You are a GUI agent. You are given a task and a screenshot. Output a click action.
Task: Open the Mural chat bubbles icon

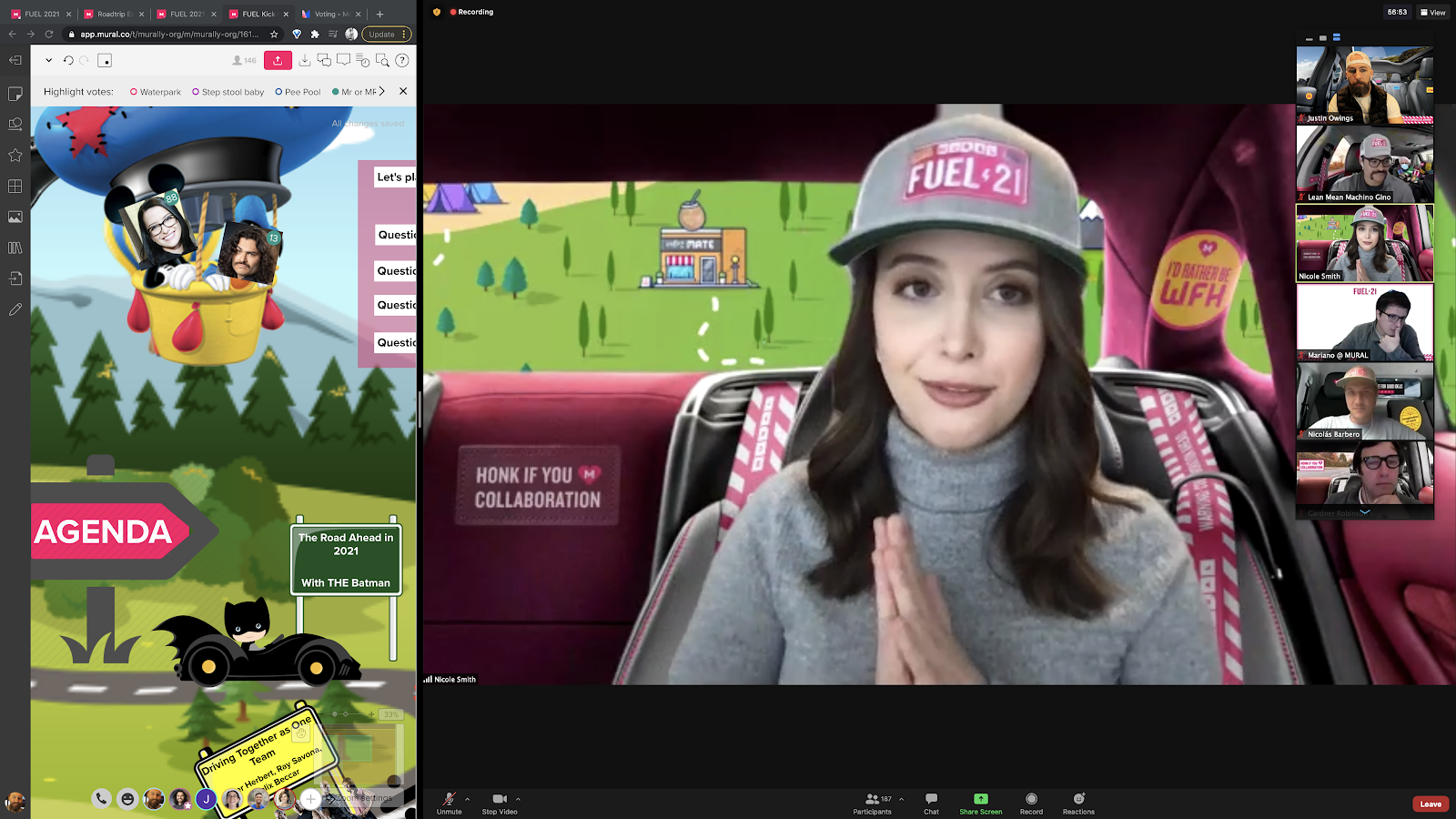tap(324, 60)
